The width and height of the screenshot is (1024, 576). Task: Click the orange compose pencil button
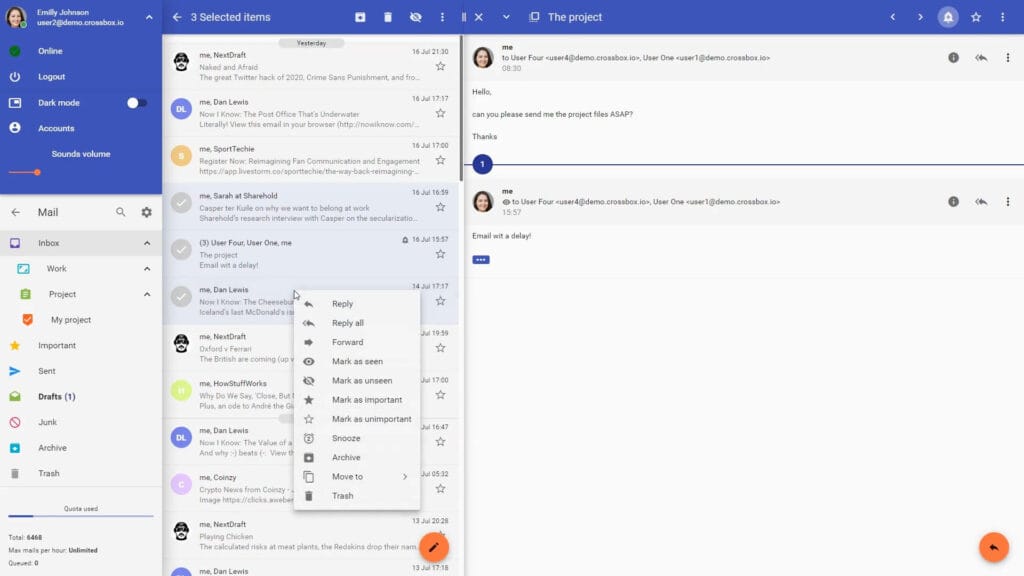(433, 546)
